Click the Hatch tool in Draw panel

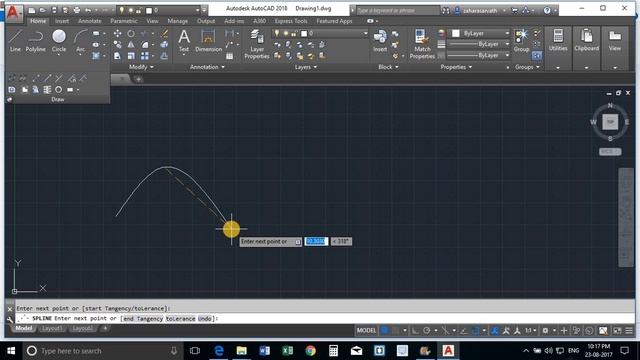[96, 56]
